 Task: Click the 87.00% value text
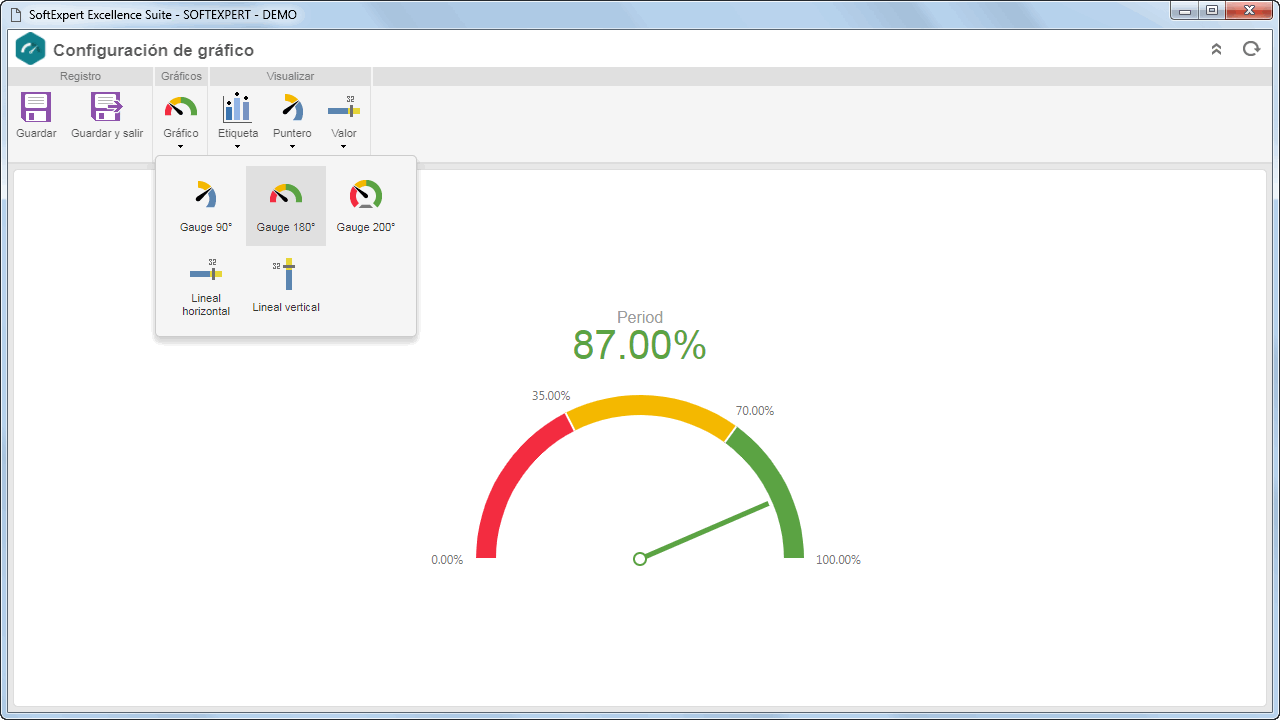(640, 345)
